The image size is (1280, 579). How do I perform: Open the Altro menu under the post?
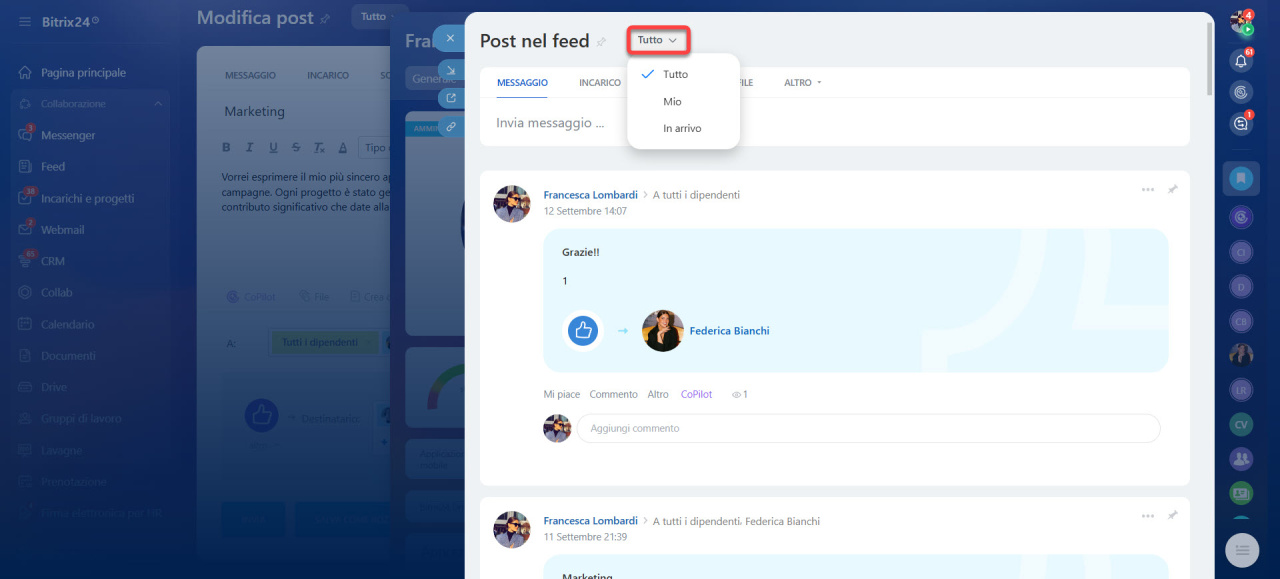[658, 394]
